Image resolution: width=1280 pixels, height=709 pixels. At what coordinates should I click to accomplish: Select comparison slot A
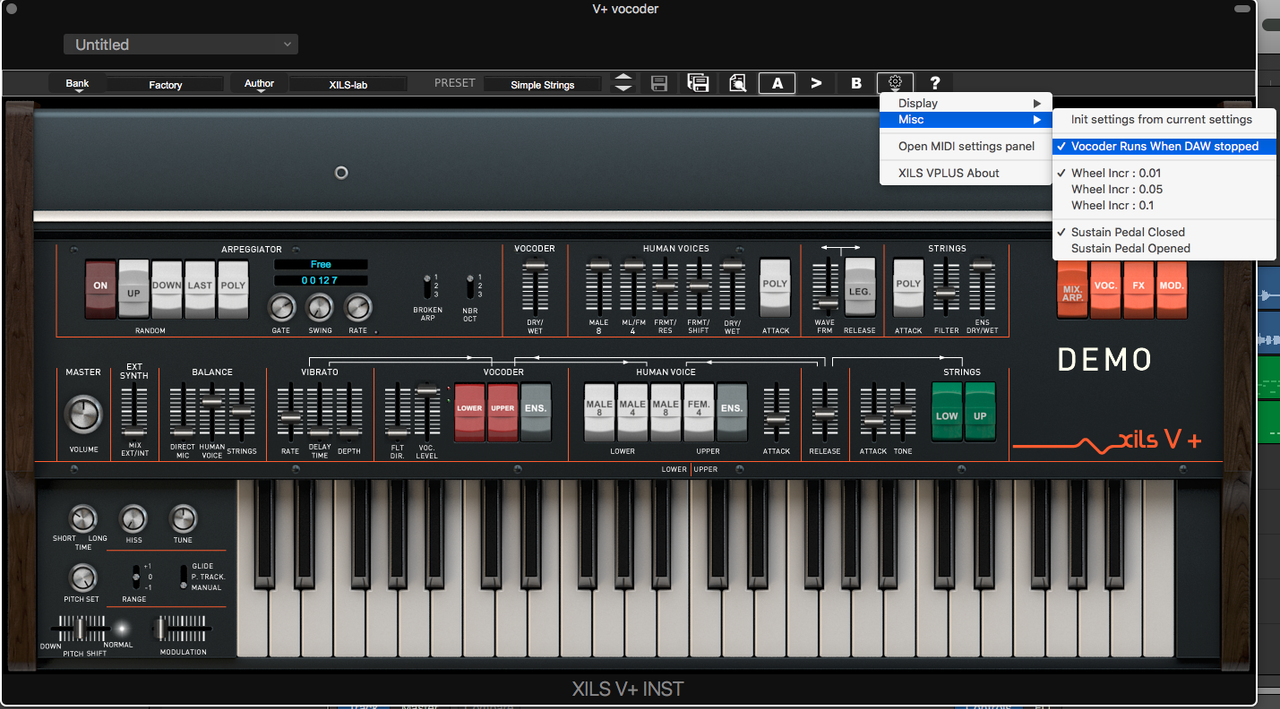click(777, 84)
